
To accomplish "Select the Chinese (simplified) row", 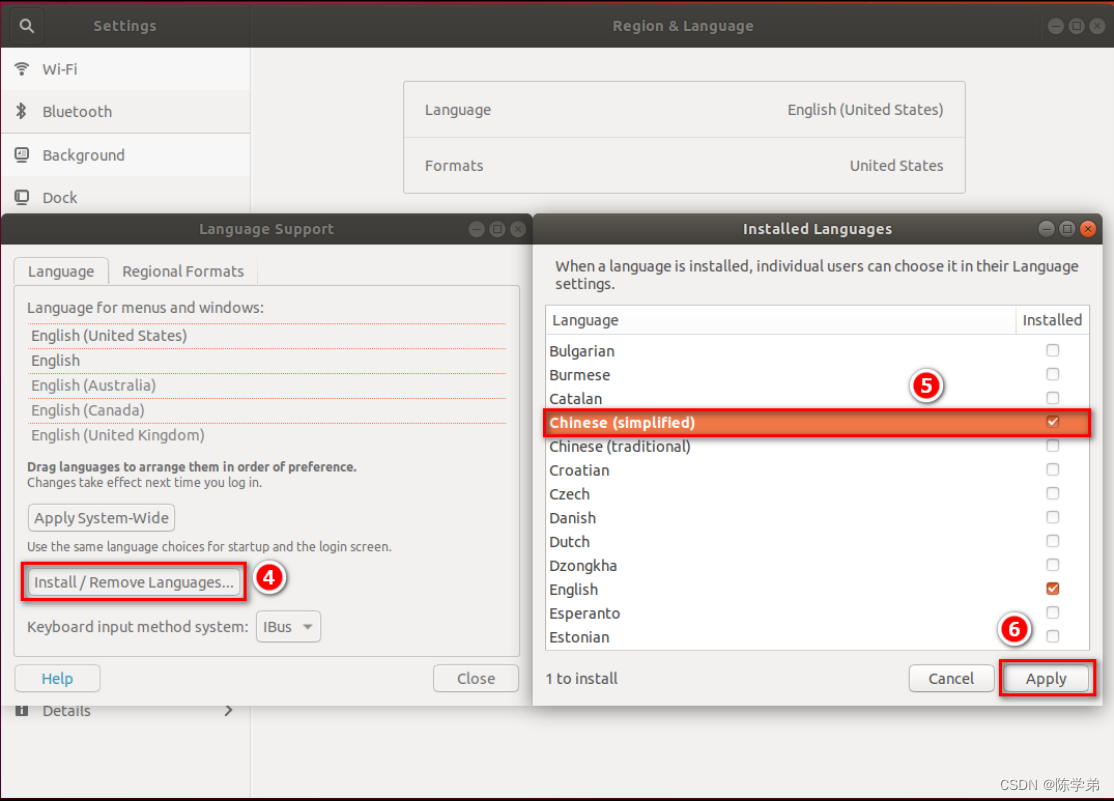I will click(817, 422).
